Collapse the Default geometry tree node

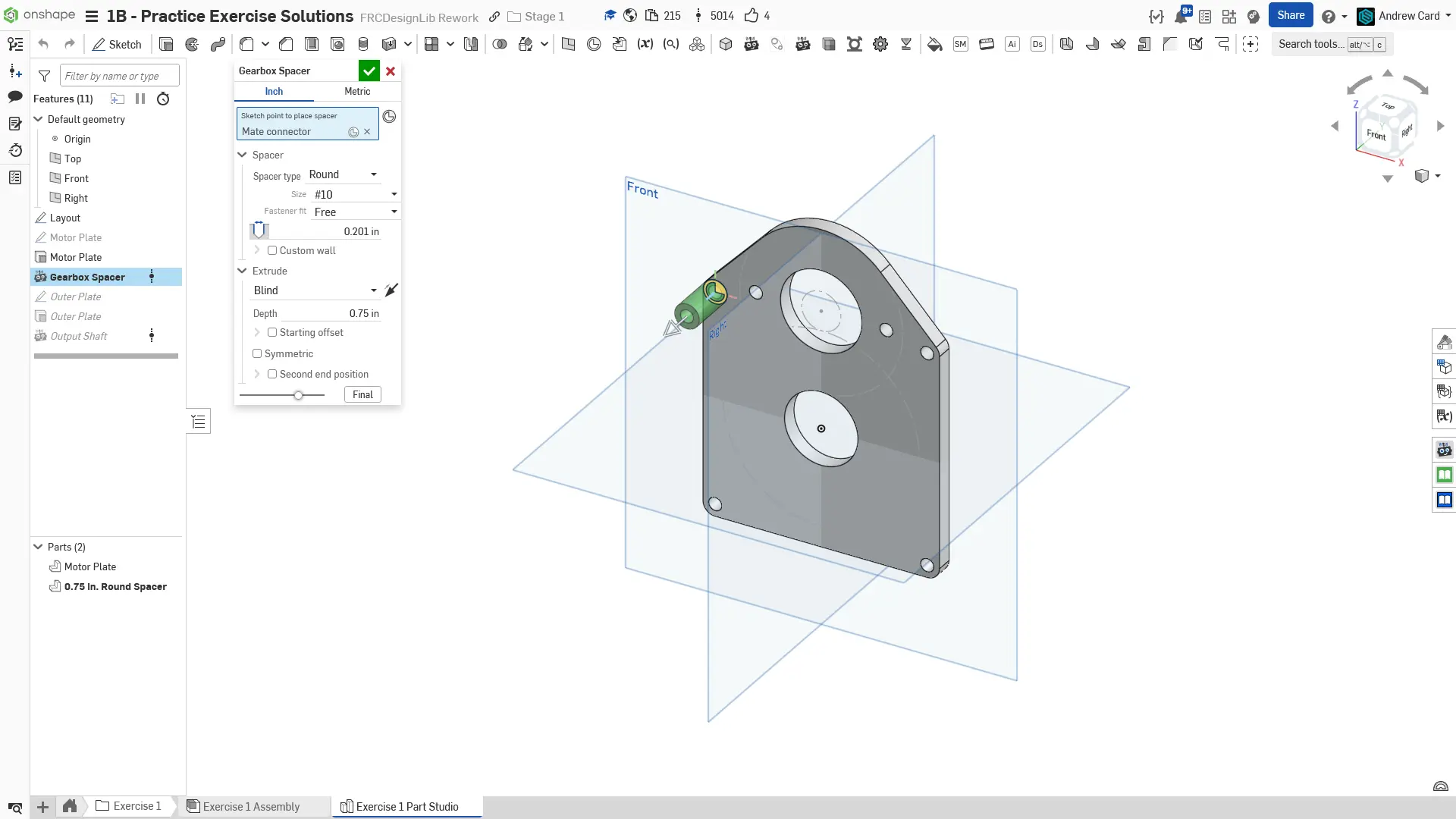tap(38, 119)
